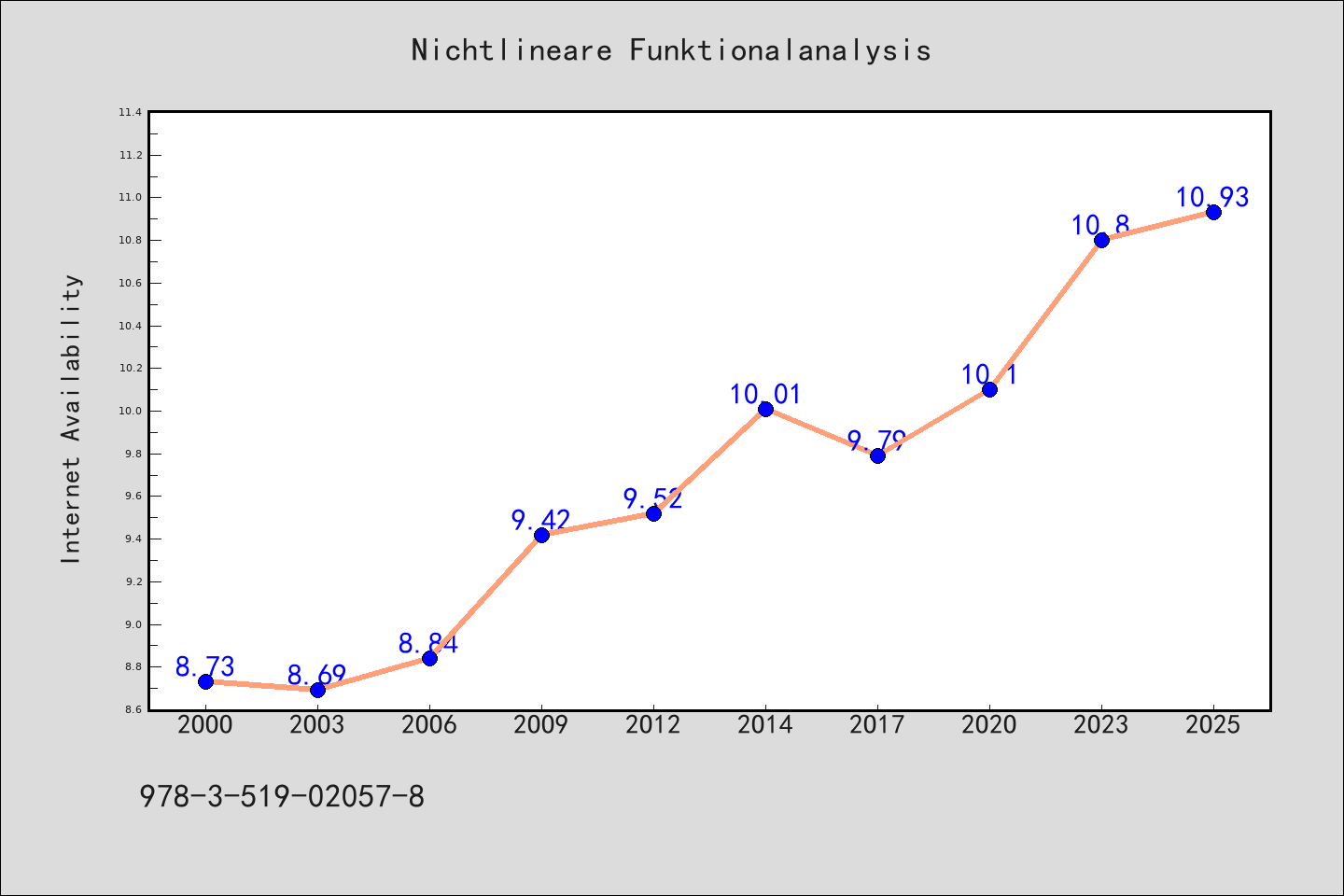Select the data point labeled 10.1
The image size is (1344, 896).
[x=989, y=389]
